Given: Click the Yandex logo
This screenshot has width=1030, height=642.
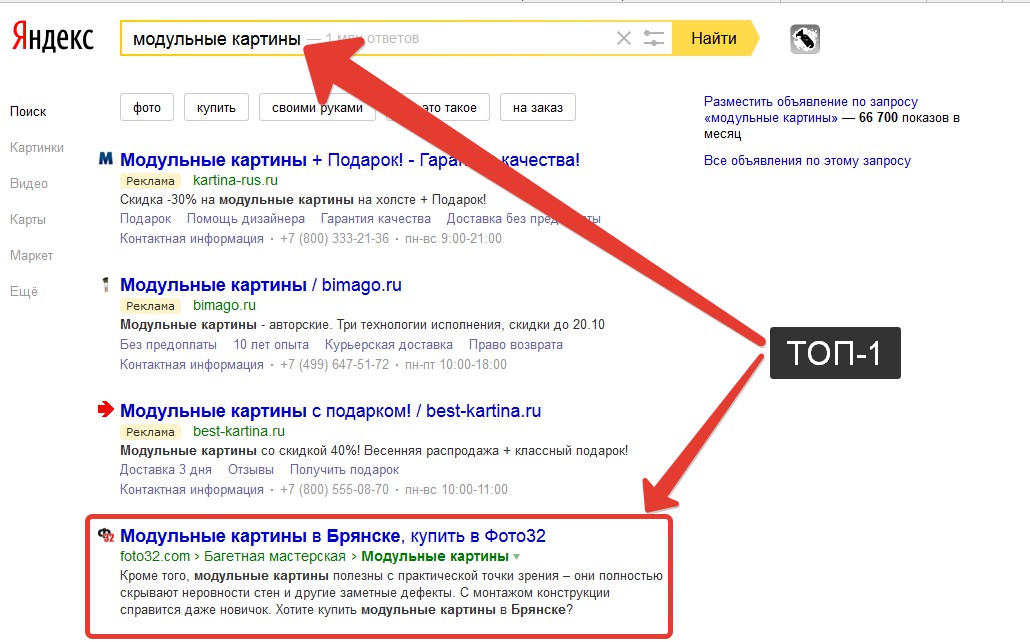Looking at the screenshot, I should click(x=53, y=37).
